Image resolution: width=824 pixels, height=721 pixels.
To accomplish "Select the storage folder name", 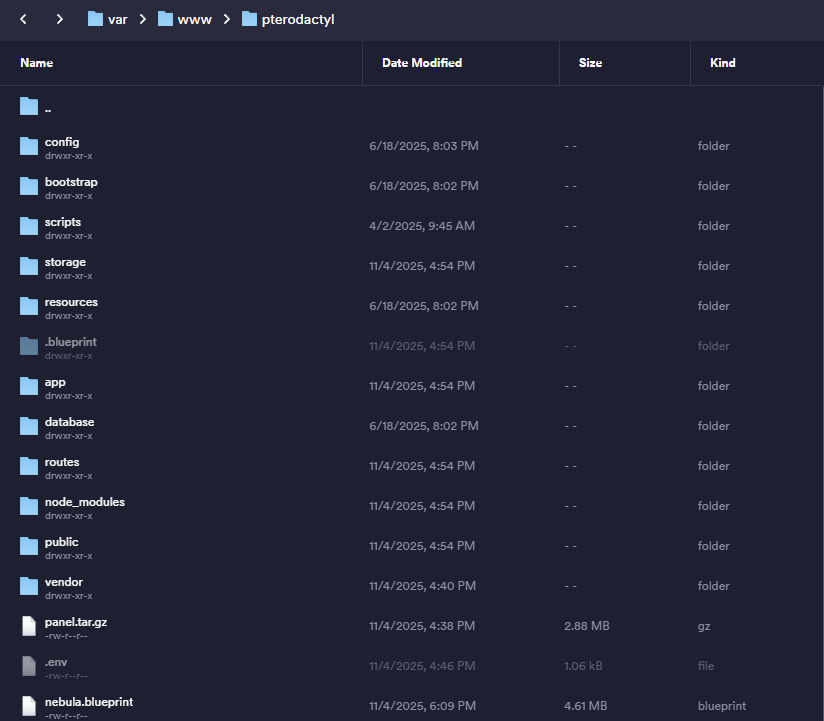I will (x=65, y=262).
